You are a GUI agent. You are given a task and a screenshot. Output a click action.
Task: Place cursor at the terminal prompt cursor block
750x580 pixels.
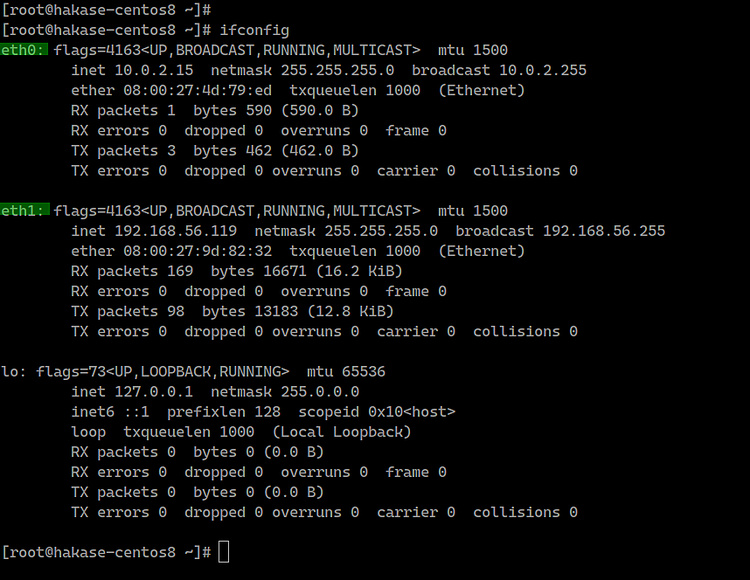223,552
